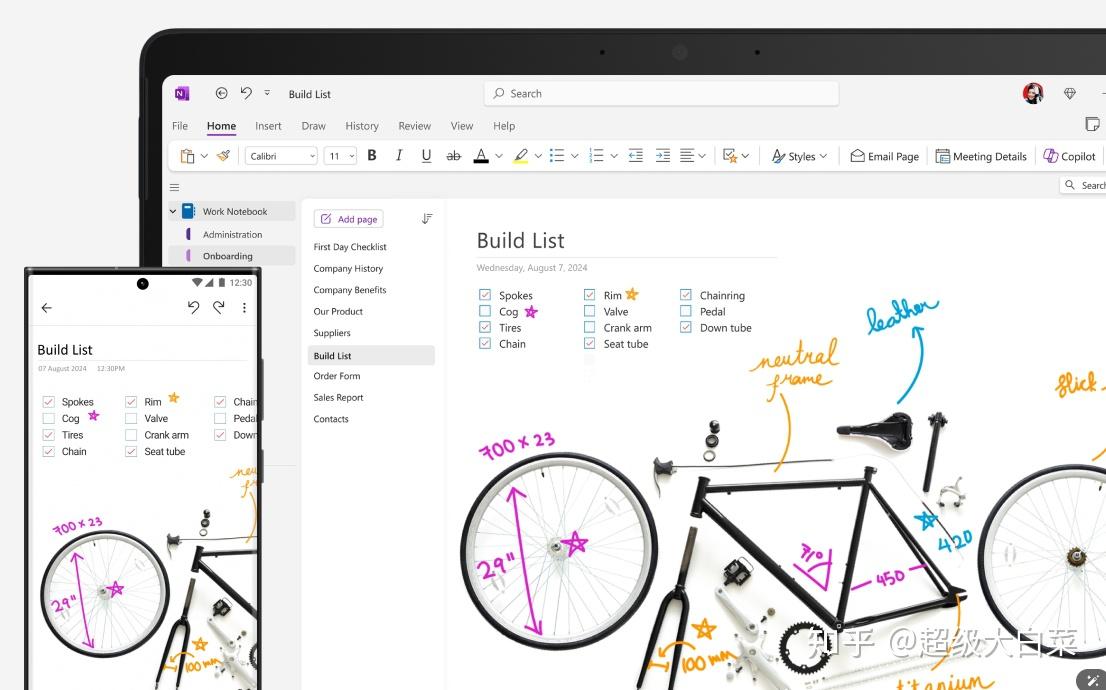Click the paragraph alignment icon
The image size is (1106, 690).
point(687,156)
